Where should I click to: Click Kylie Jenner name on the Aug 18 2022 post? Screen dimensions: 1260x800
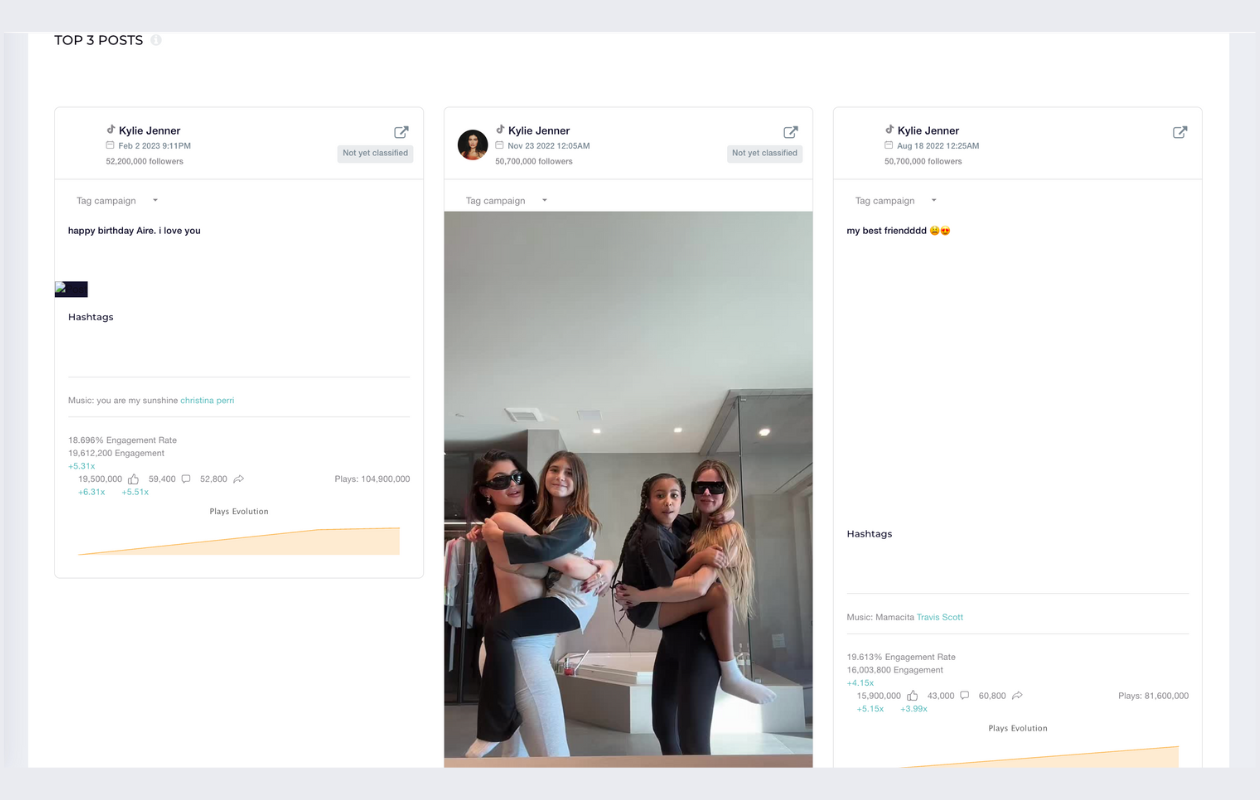point(929,131)
